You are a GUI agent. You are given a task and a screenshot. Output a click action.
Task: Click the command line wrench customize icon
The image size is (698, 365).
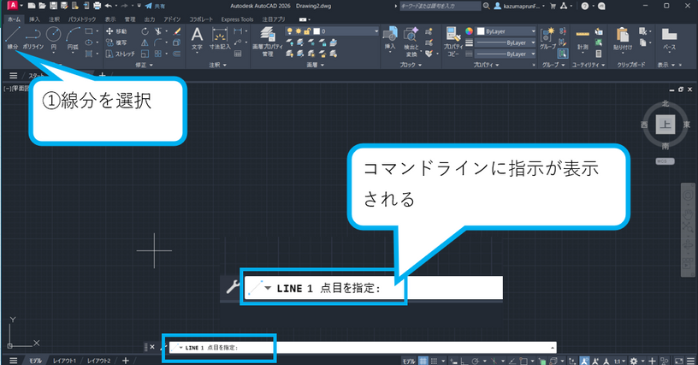tap(232, 287)
